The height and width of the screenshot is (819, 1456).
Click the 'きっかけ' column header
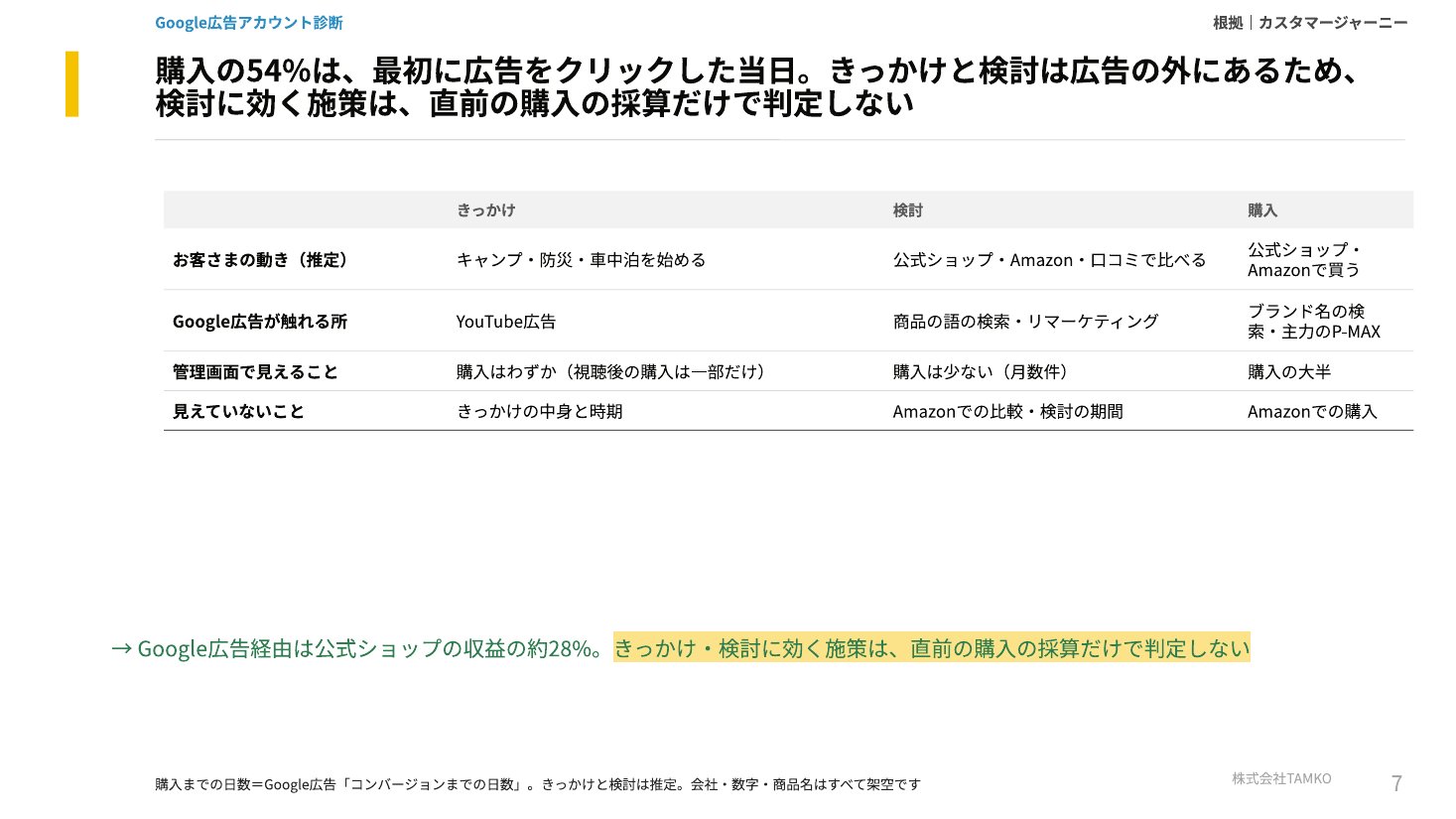(x=485, y=210)
